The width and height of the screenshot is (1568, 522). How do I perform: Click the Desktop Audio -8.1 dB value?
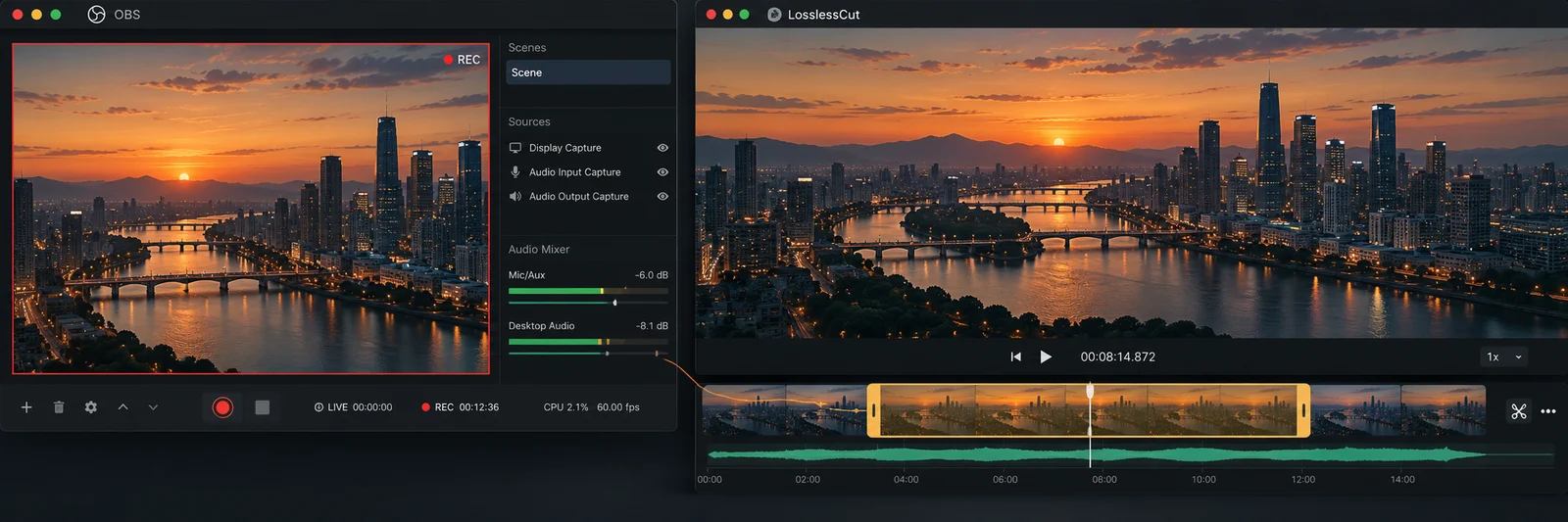652,326
